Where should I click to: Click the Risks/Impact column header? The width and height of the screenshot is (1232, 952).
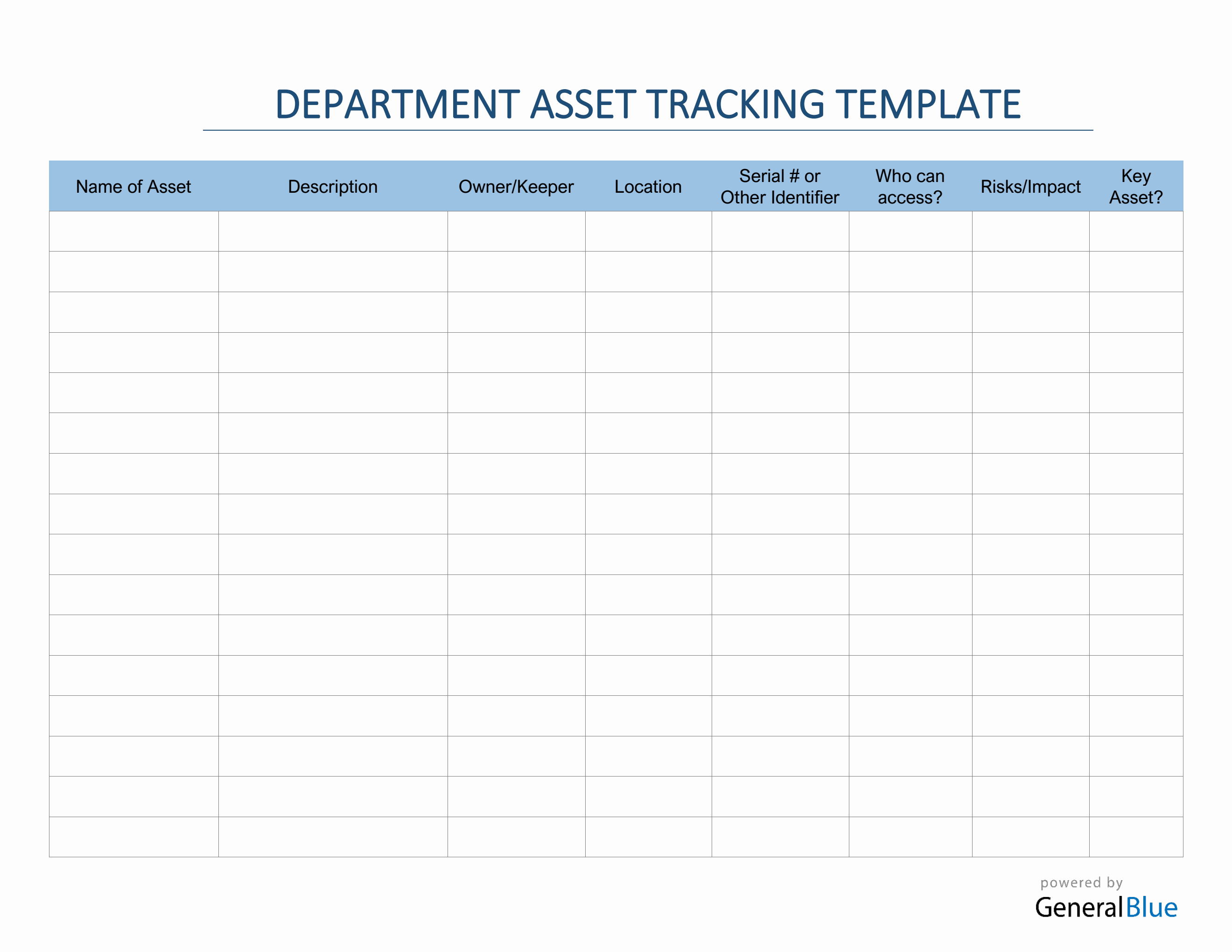[1029, 187]
